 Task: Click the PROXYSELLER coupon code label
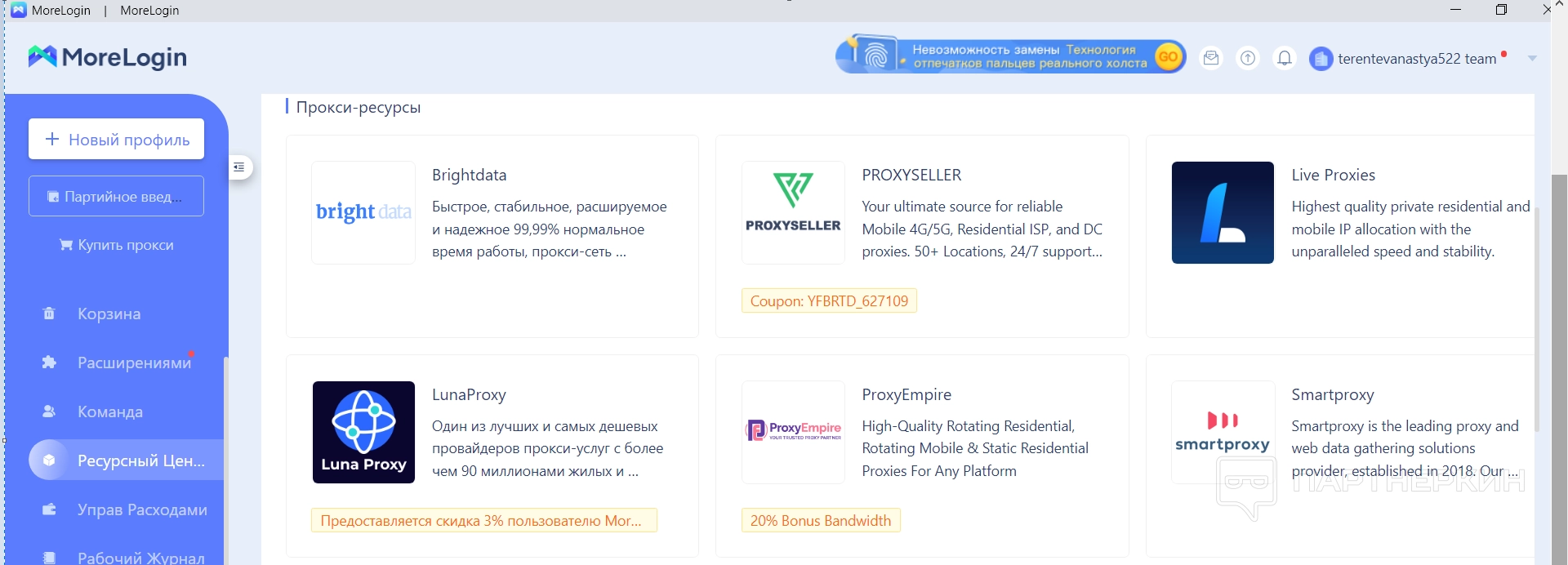pos(829,301)
